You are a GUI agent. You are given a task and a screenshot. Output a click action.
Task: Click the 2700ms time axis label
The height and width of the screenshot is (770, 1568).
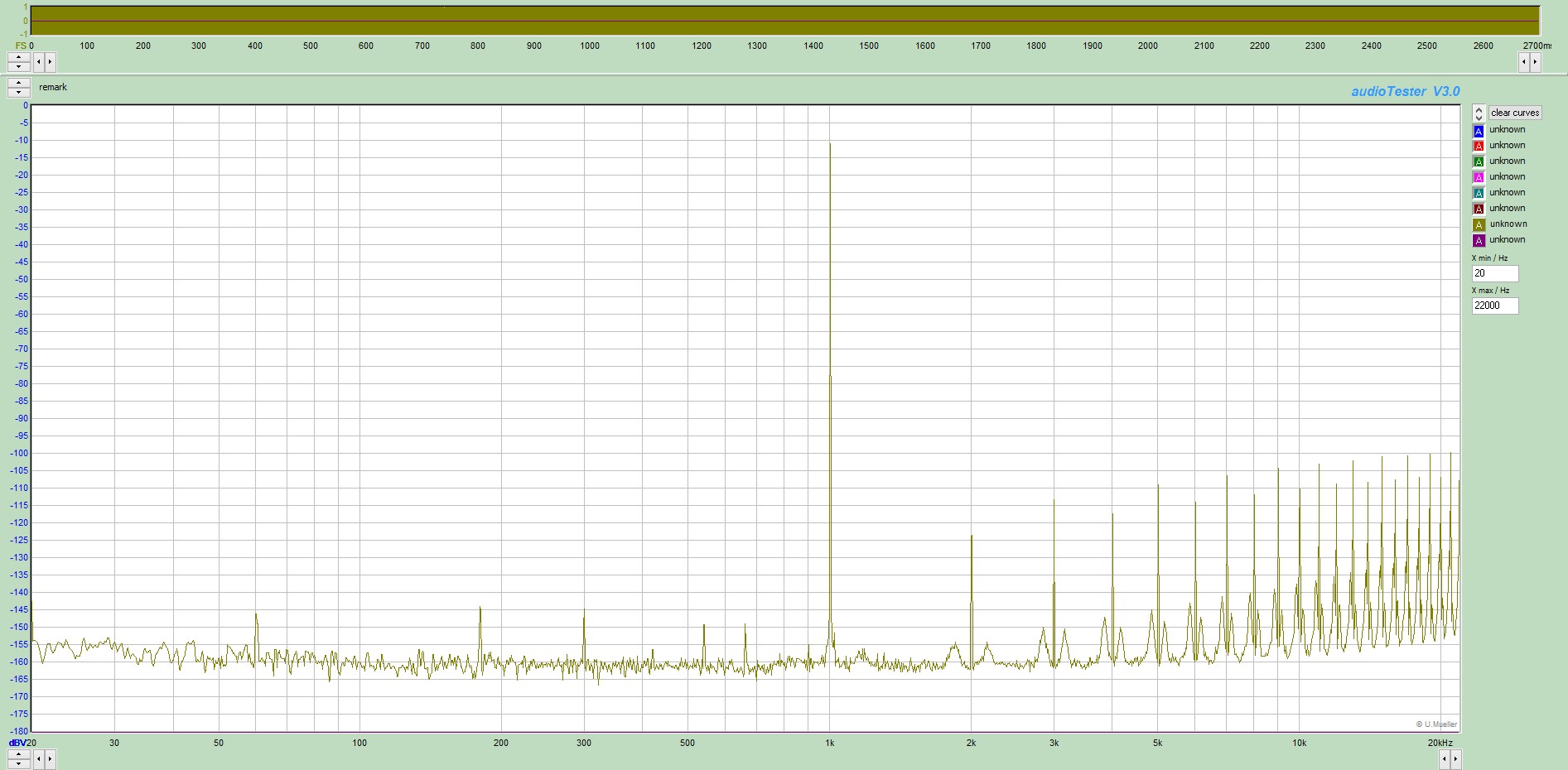point(1537,46)
